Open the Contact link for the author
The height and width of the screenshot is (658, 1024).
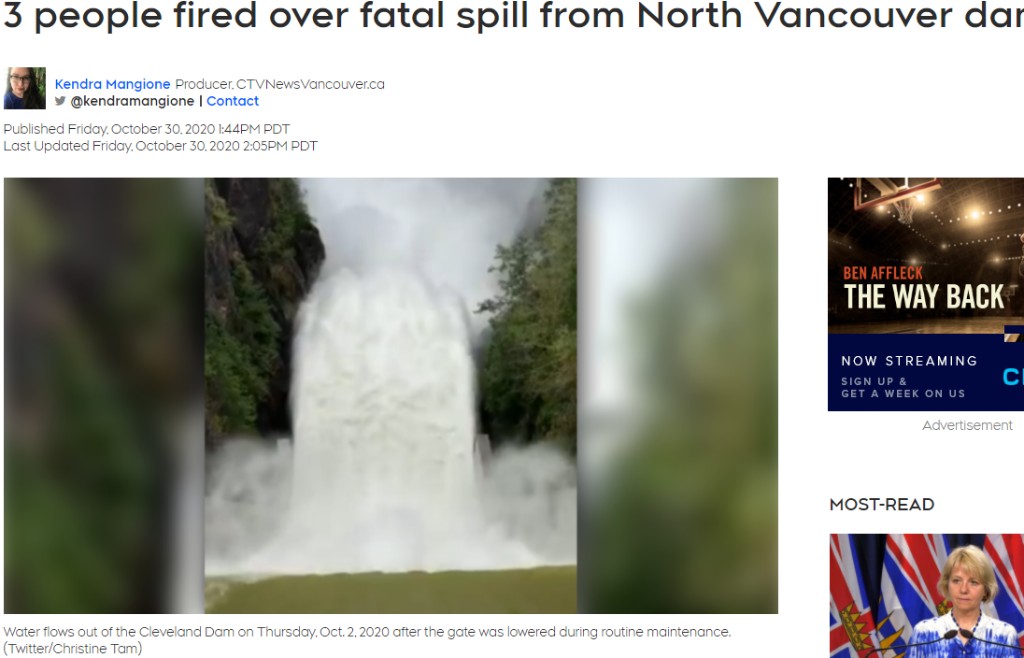(232, 101)
